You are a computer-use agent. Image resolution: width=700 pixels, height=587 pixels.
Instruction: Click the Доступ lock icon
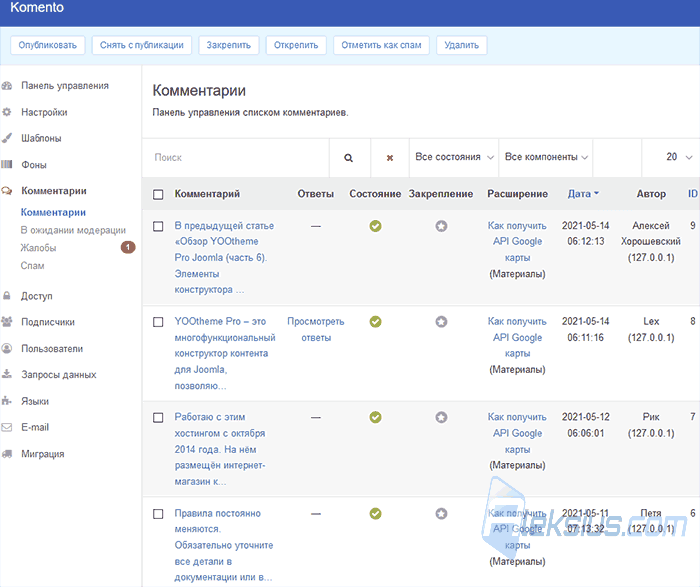pos(7,296)
